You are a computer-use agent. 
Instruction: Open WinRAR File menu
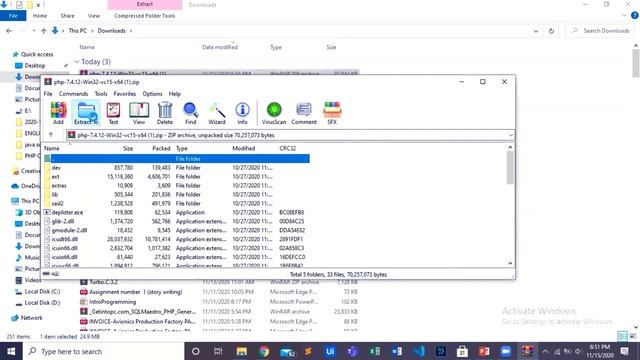pyautogui.click(x=48, y=94)
